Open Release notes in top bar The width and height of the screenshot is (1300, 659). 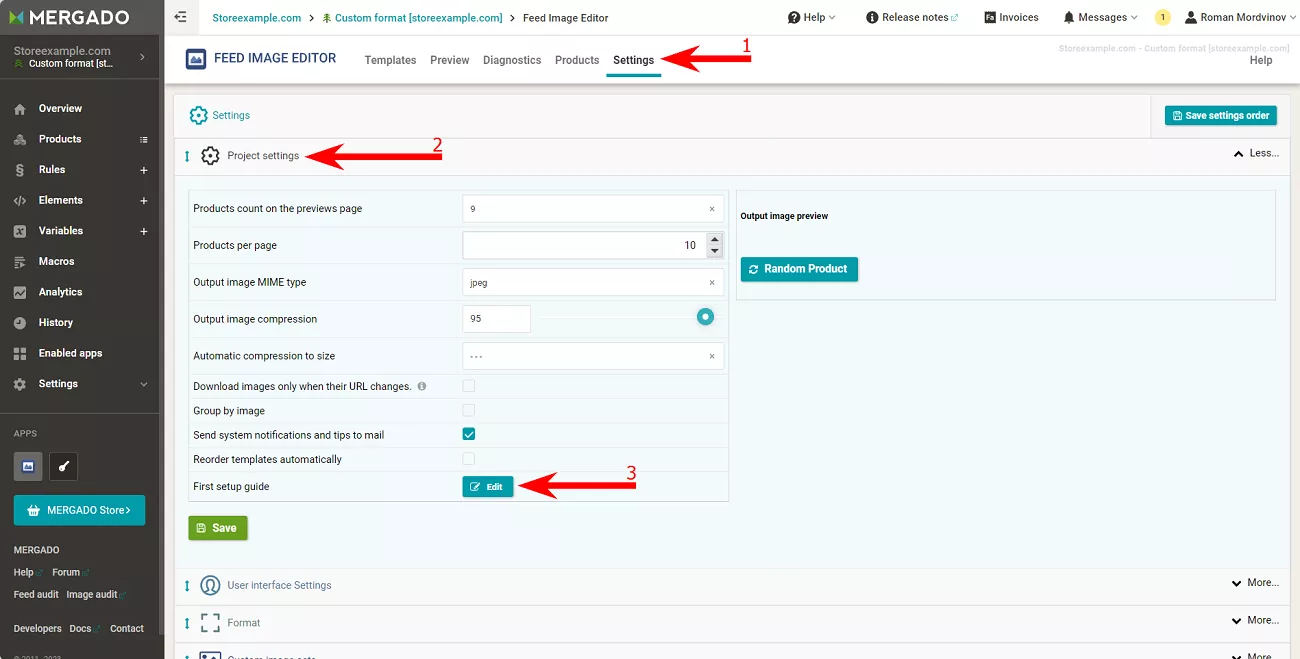pos(912,17)
